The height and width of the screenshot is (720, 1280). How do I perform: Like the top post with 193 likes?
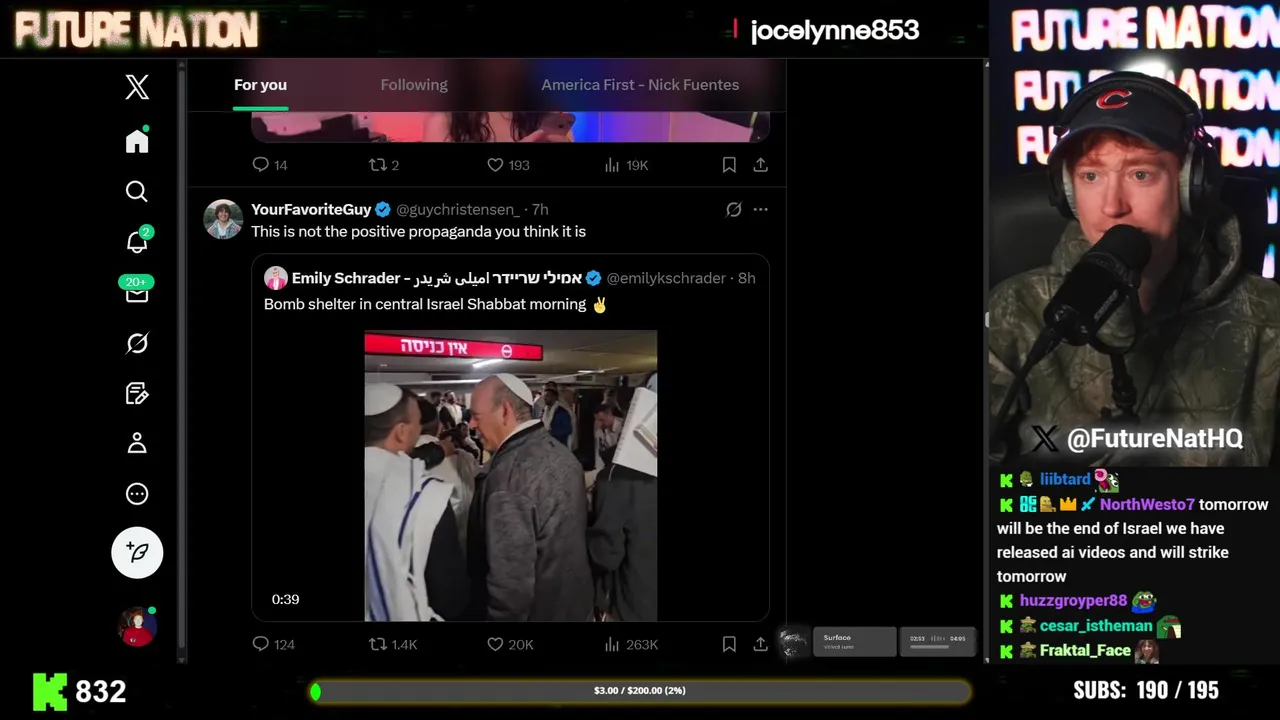click(508, 165)
